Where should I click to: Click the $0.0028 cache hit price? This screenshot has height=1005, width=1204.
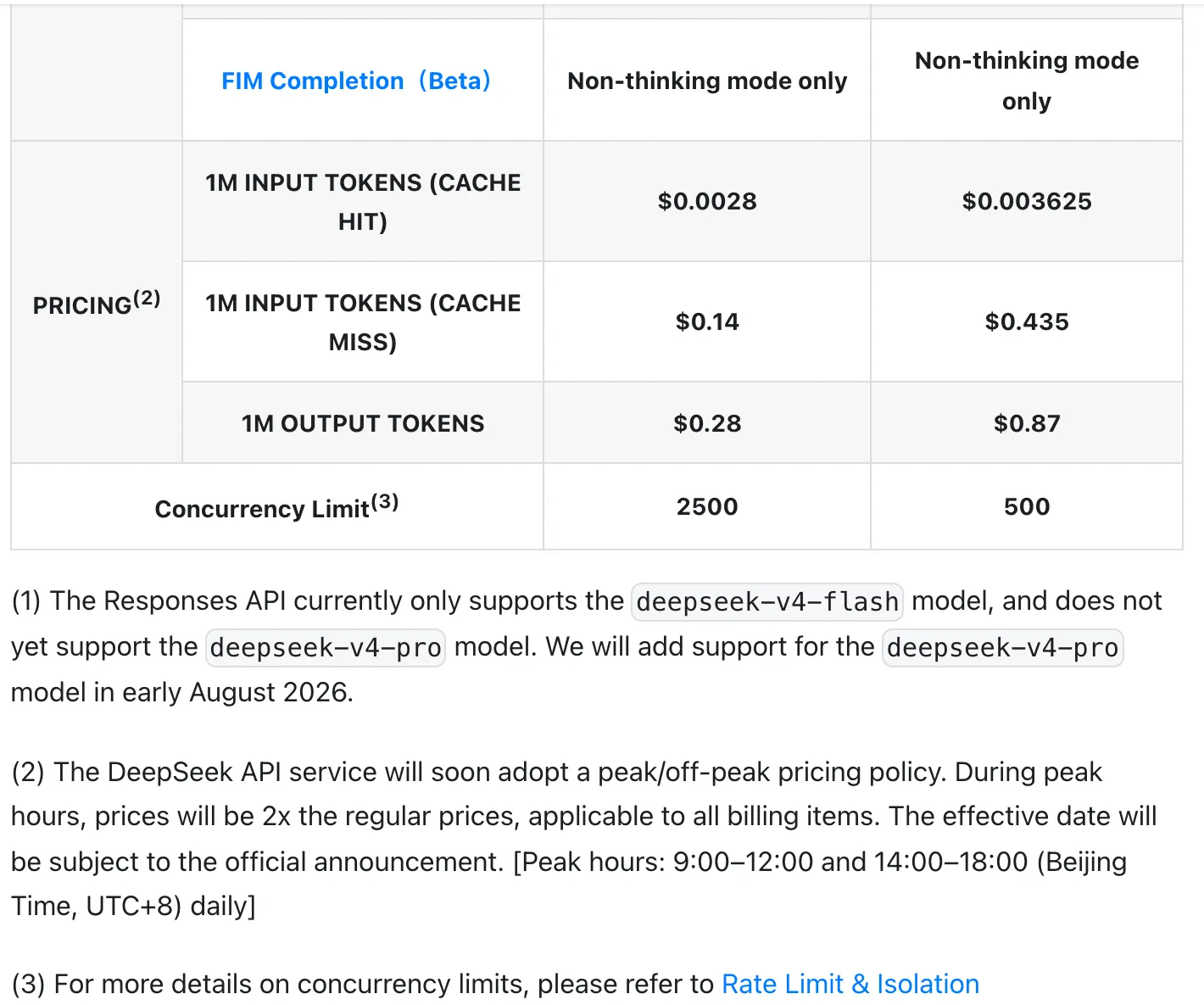coord(707,201)
